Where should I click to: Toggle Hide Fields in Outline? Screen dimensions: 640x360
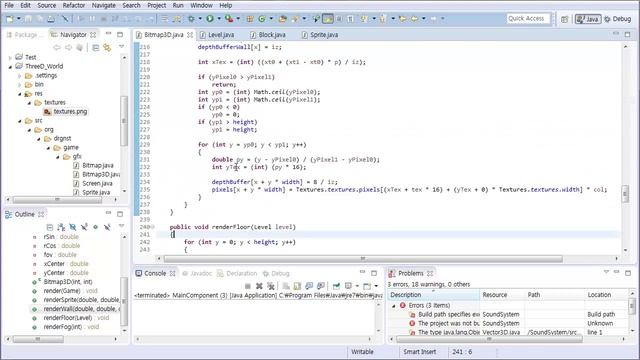pyautogui.click(x=73, y=227)
